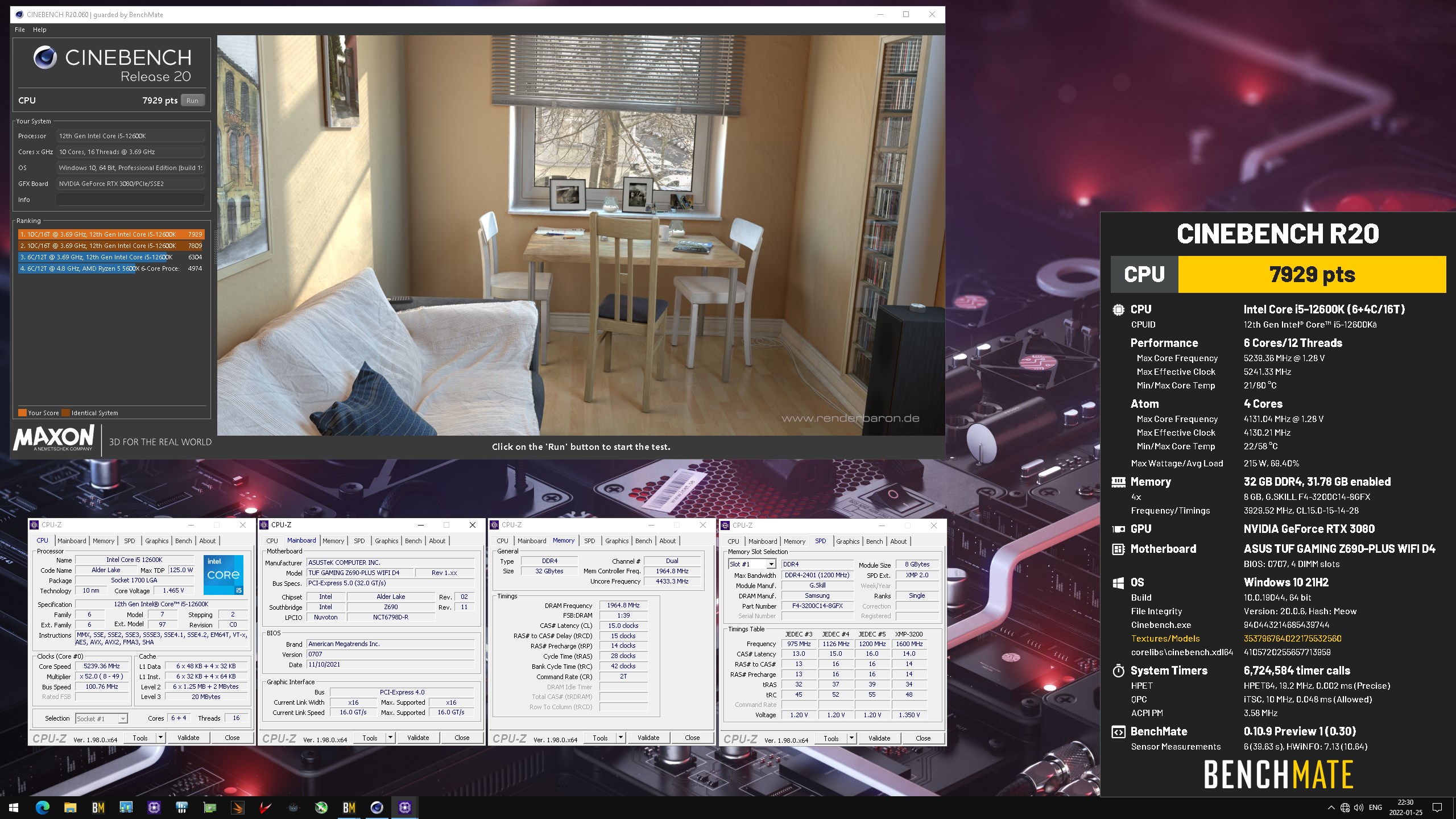Click Close in the CPU-Z Mainboard window
The width and height of the screenshot is (1456, 819).
tap(462, 738)
